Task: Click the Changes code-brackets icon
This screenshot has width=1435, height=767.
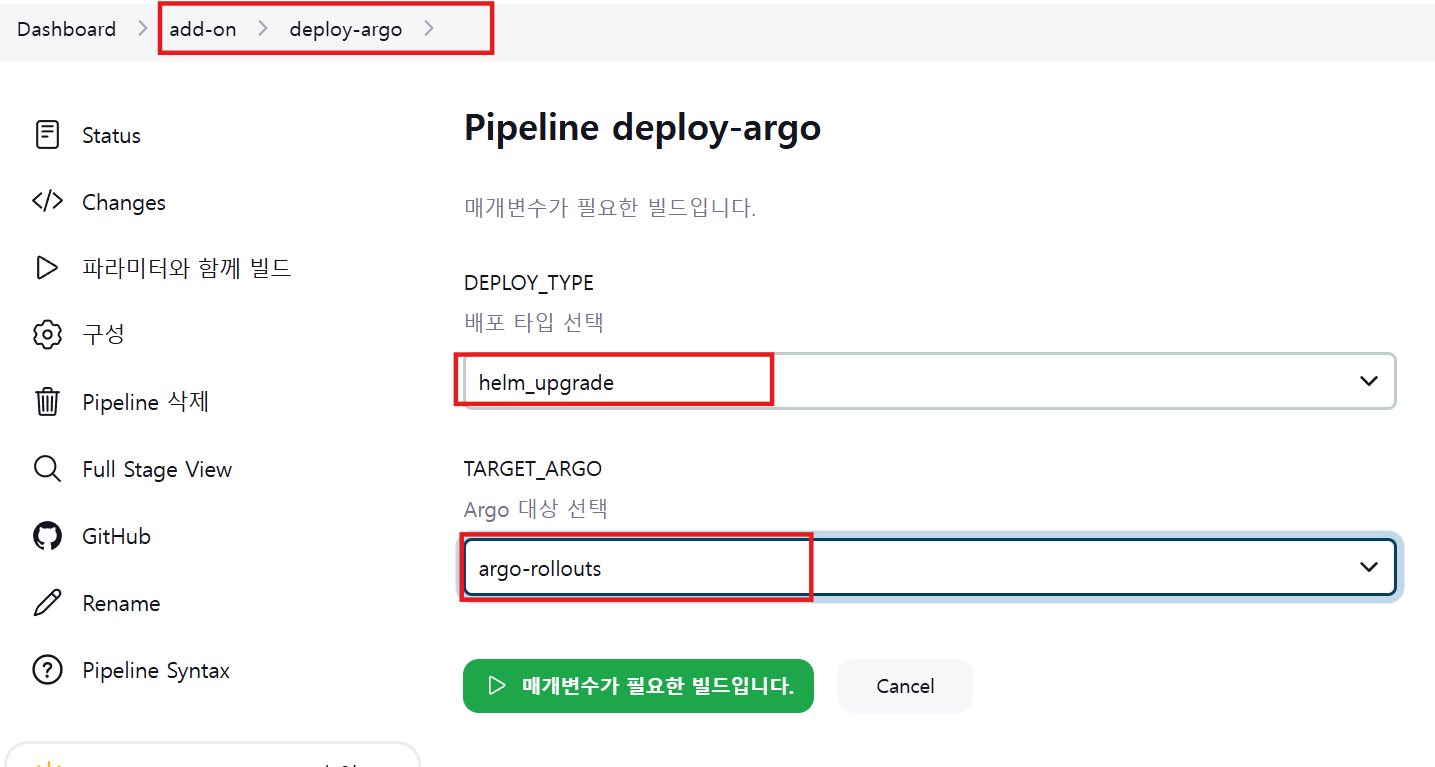Action: [47, 202]
